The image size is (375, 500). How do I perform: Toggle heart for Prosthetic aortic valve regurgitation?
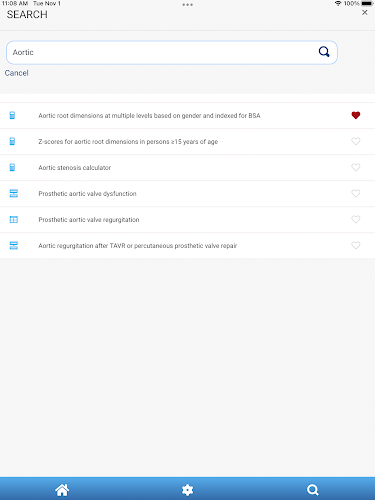click(x=356, y=219)
